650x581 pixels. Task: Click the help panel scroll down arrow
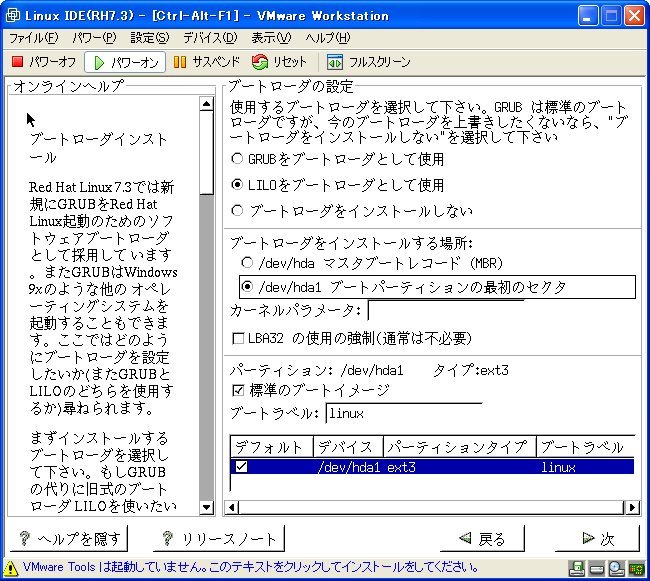[206, 507]
